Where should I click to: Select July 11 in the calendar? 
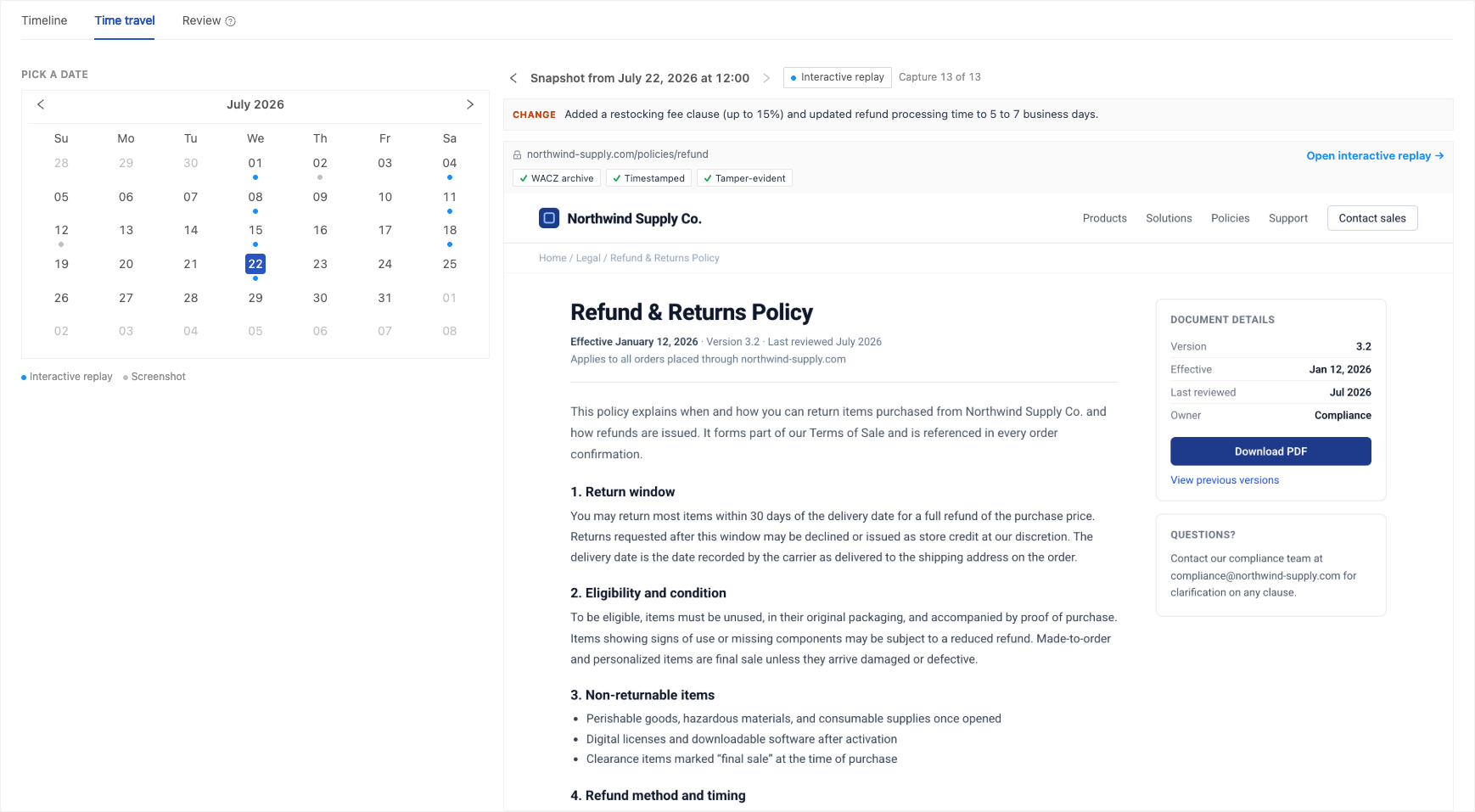coord(450,197)
